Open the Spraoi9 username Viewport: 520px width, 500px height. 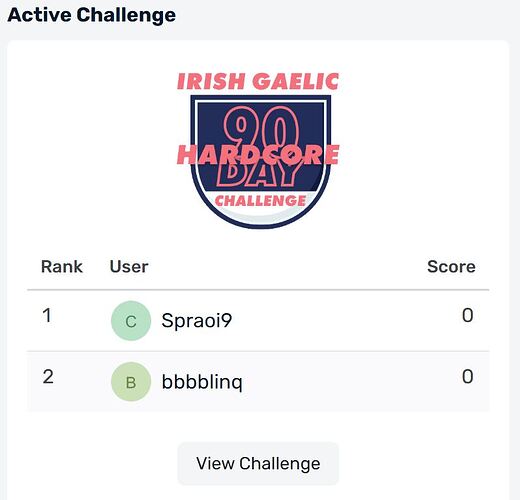point(197,321)
